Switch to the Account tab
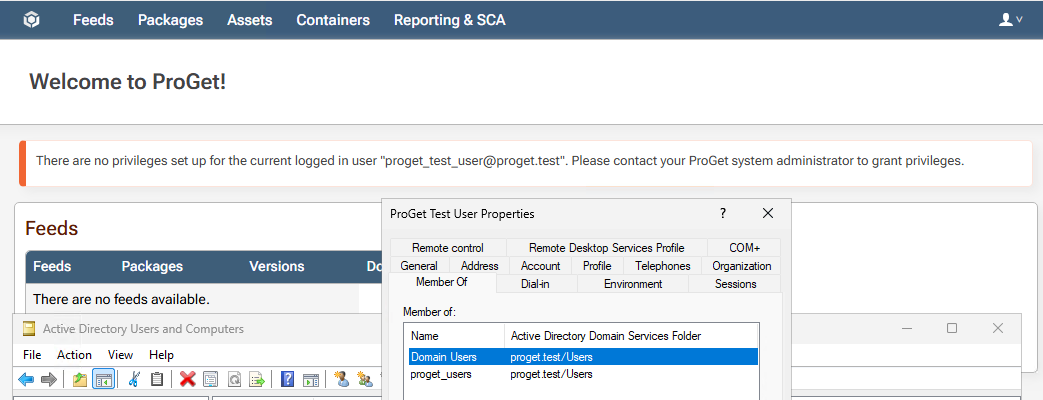Image resolution: width=1043 pixels, height=400 pixels. (540, 266)
